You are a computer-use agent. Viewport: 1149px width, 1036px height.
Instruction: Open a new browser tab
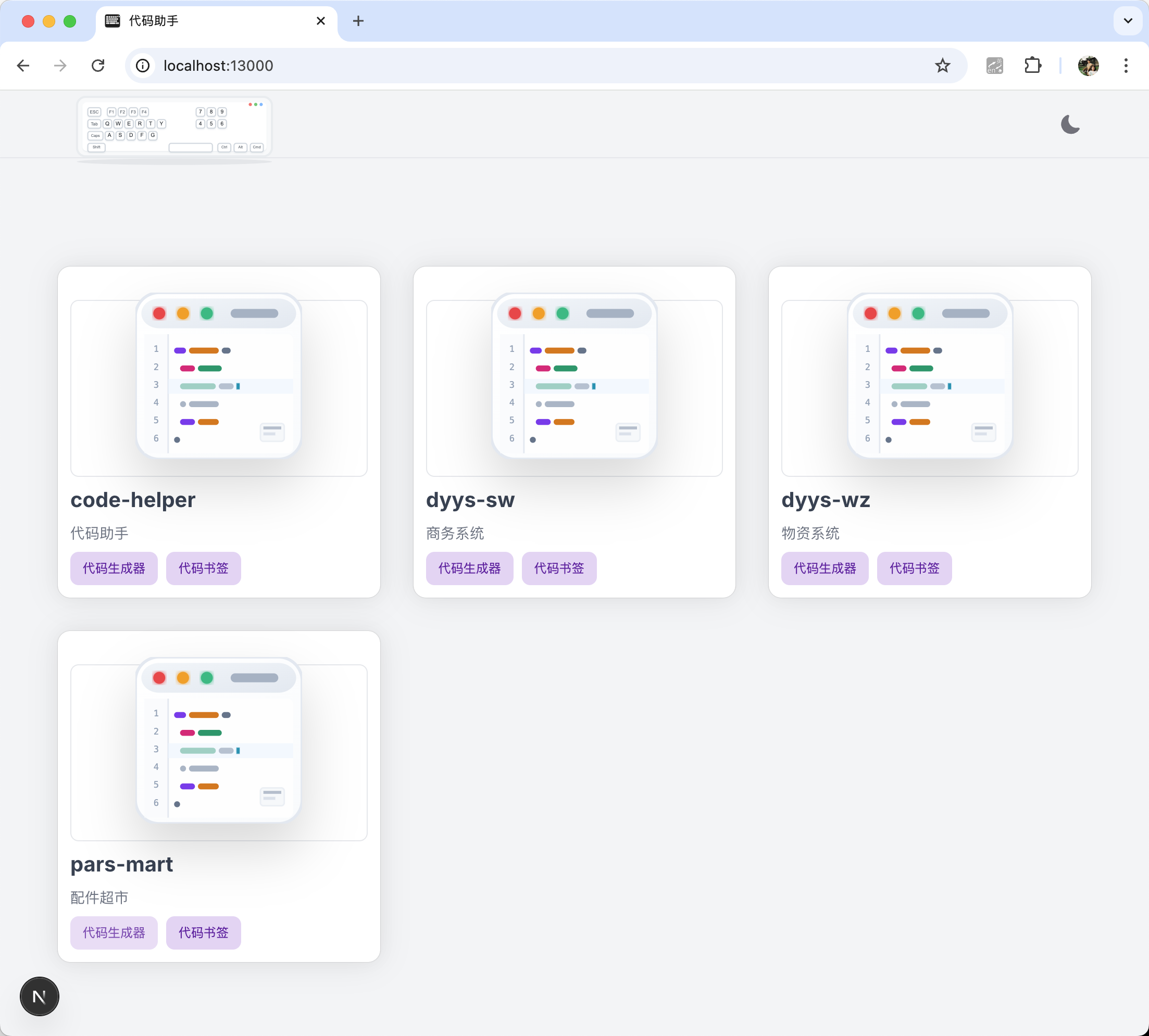(358, 21)
